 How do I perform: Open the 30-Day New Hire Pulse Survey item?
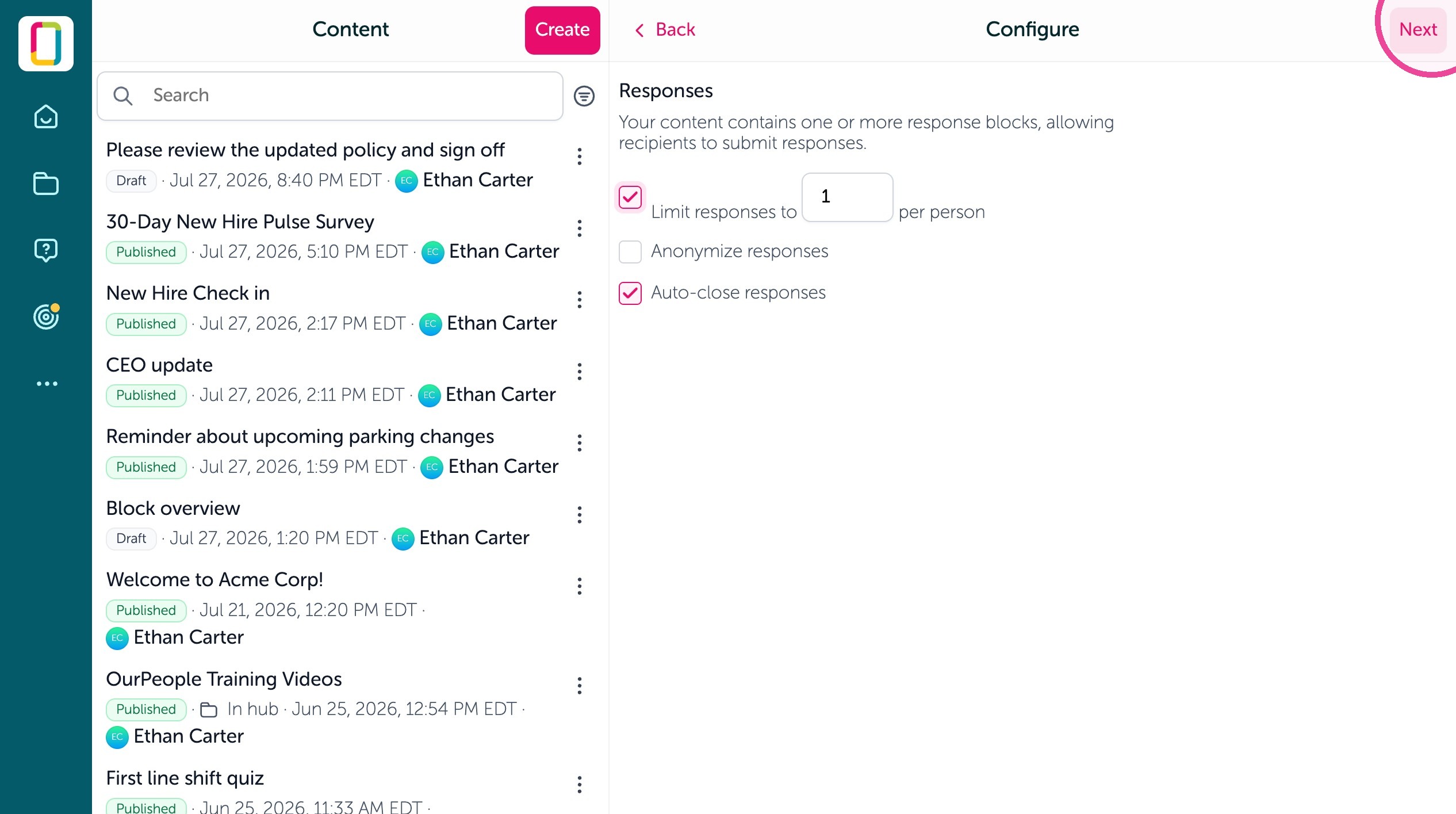333,236
